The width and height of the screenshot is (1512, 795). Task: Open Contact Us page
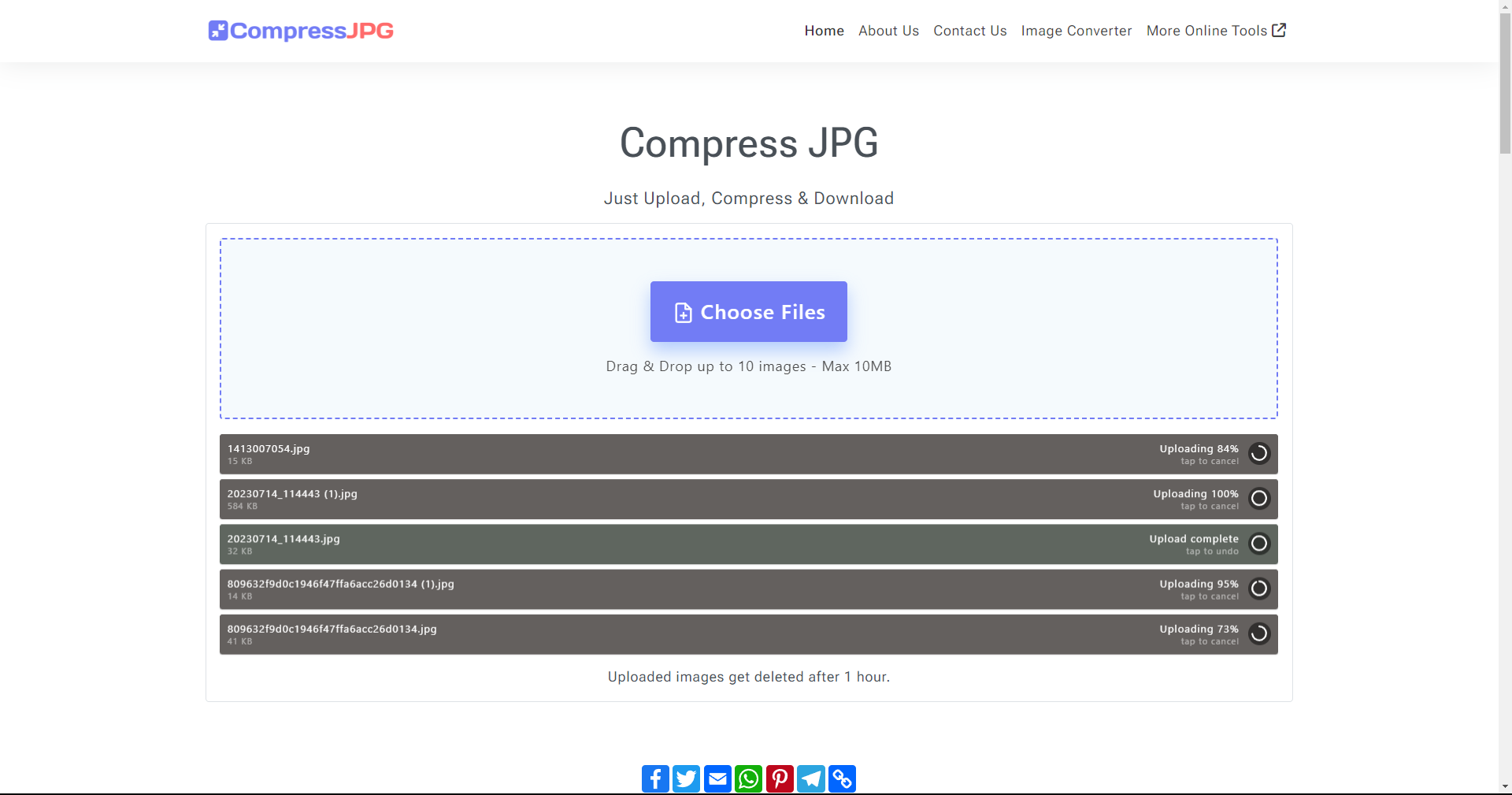click(969, 31)
